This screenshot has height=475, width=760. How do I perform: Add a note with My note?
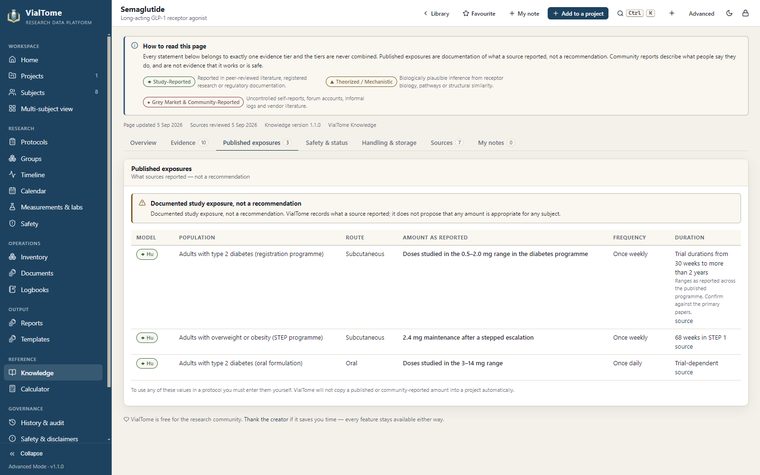(x=524, y=14)
